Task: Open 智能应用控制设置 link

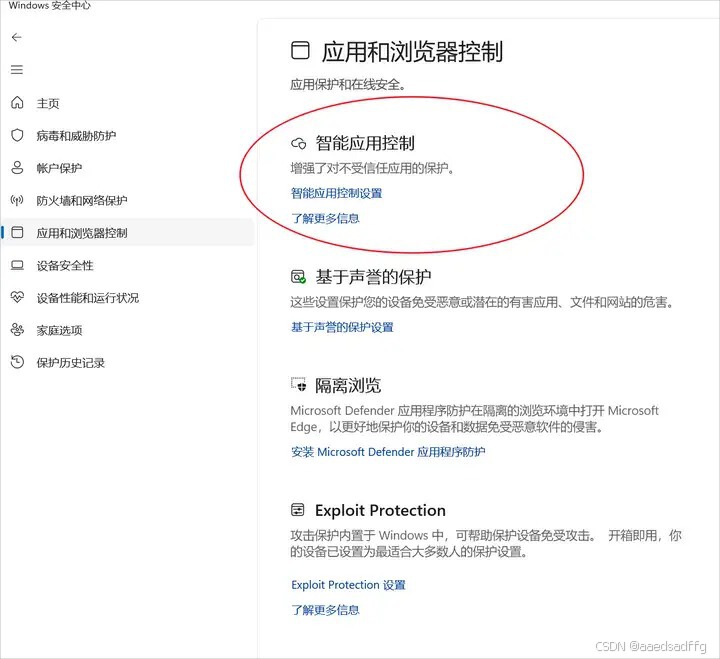Action: [337, 193]
